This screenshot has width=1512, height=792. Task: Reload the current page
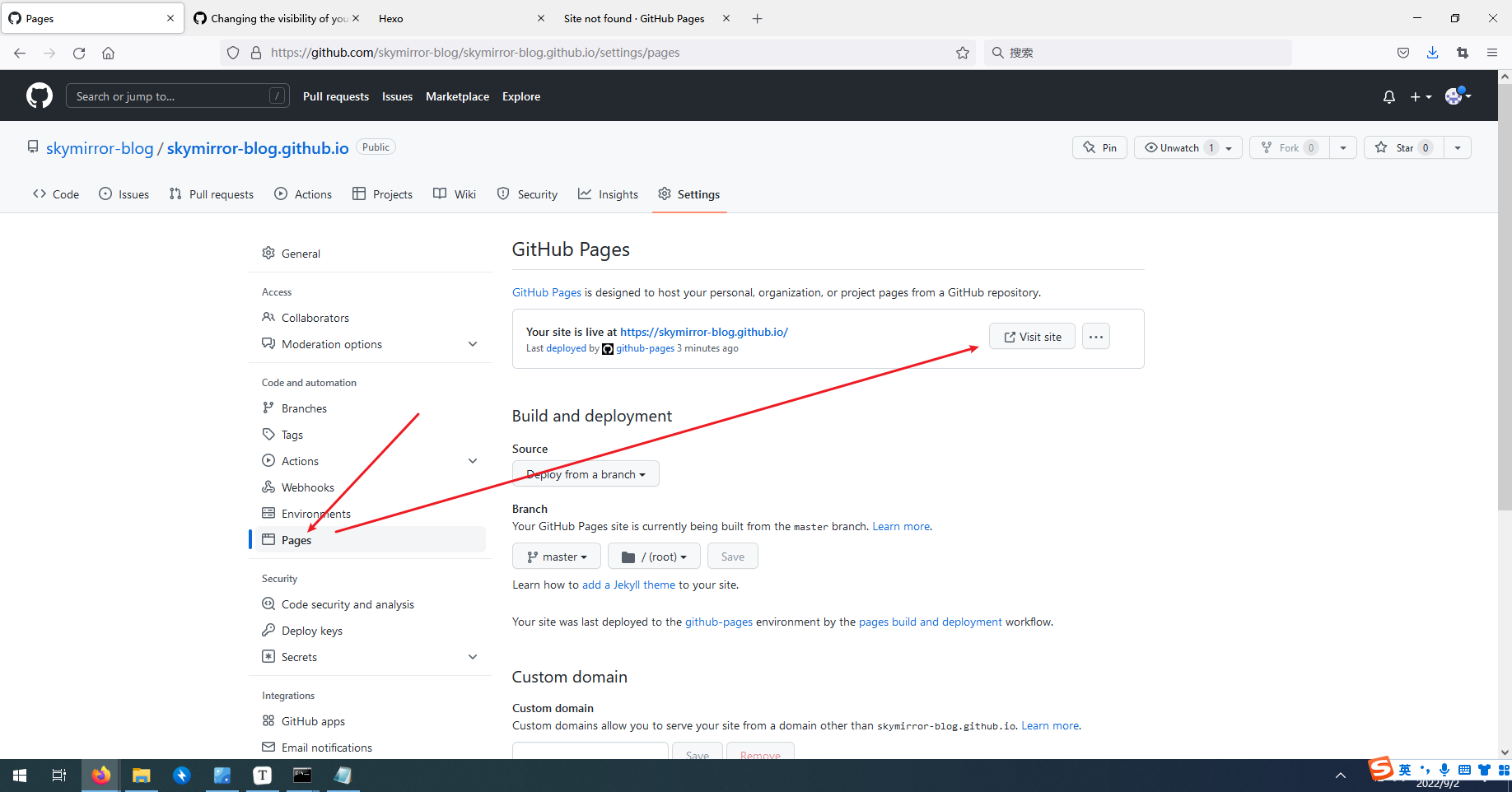79,53
